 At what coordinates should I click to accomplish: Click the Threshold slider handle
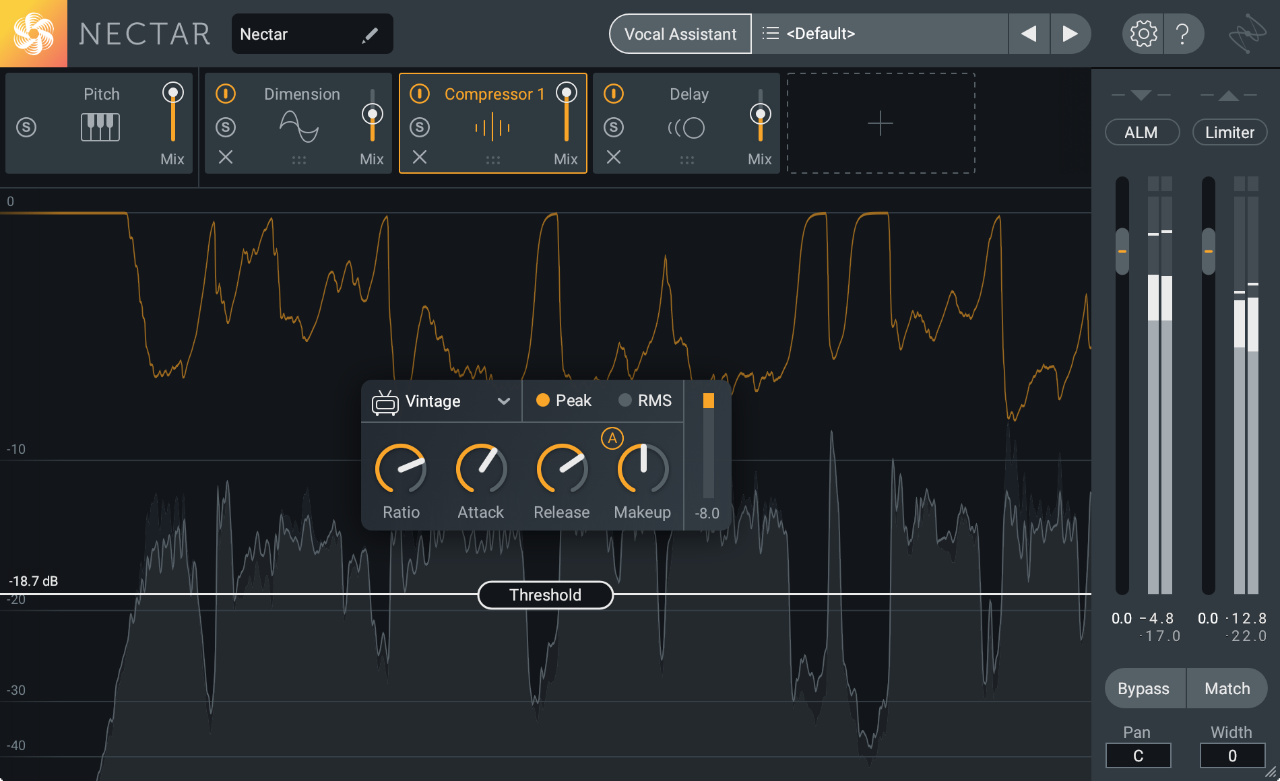point(545,595)
